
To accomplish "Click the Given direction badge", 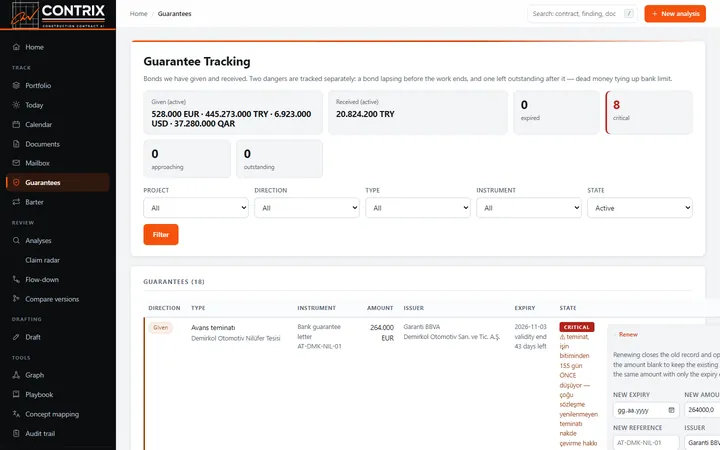I will [160, 327].
